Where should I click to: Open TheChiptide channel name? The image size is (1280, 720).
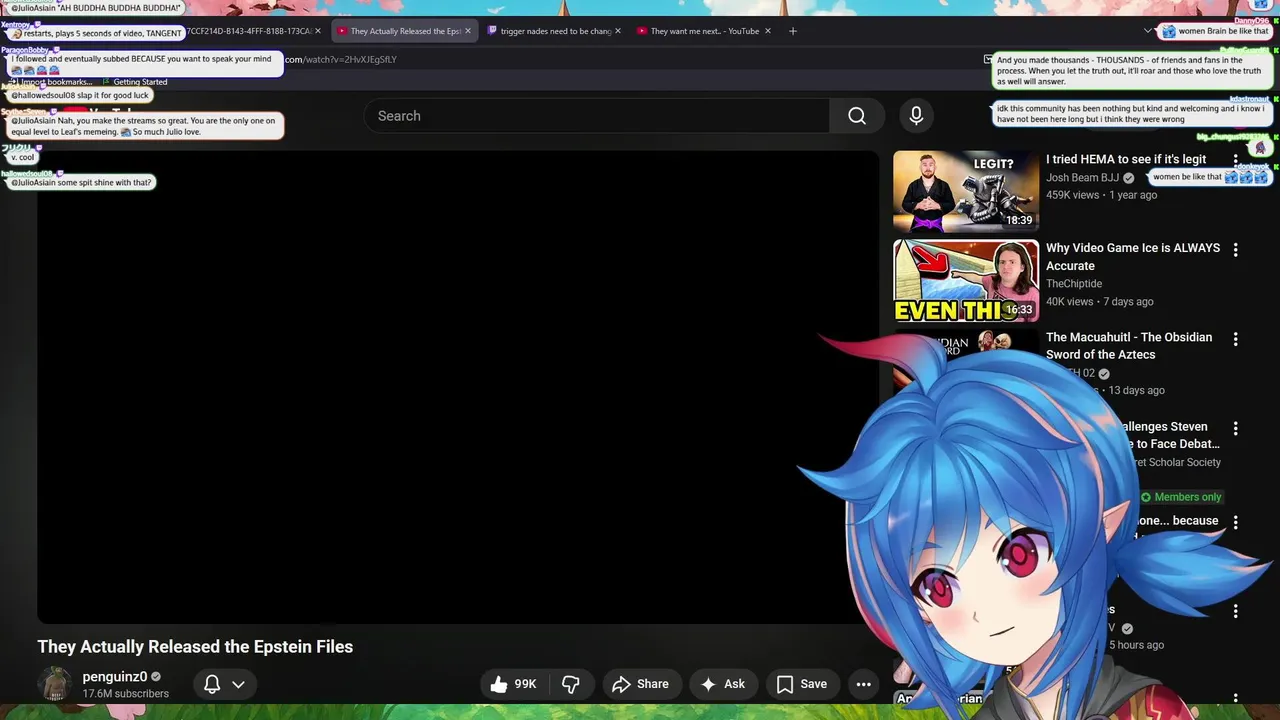(1074, 284)
